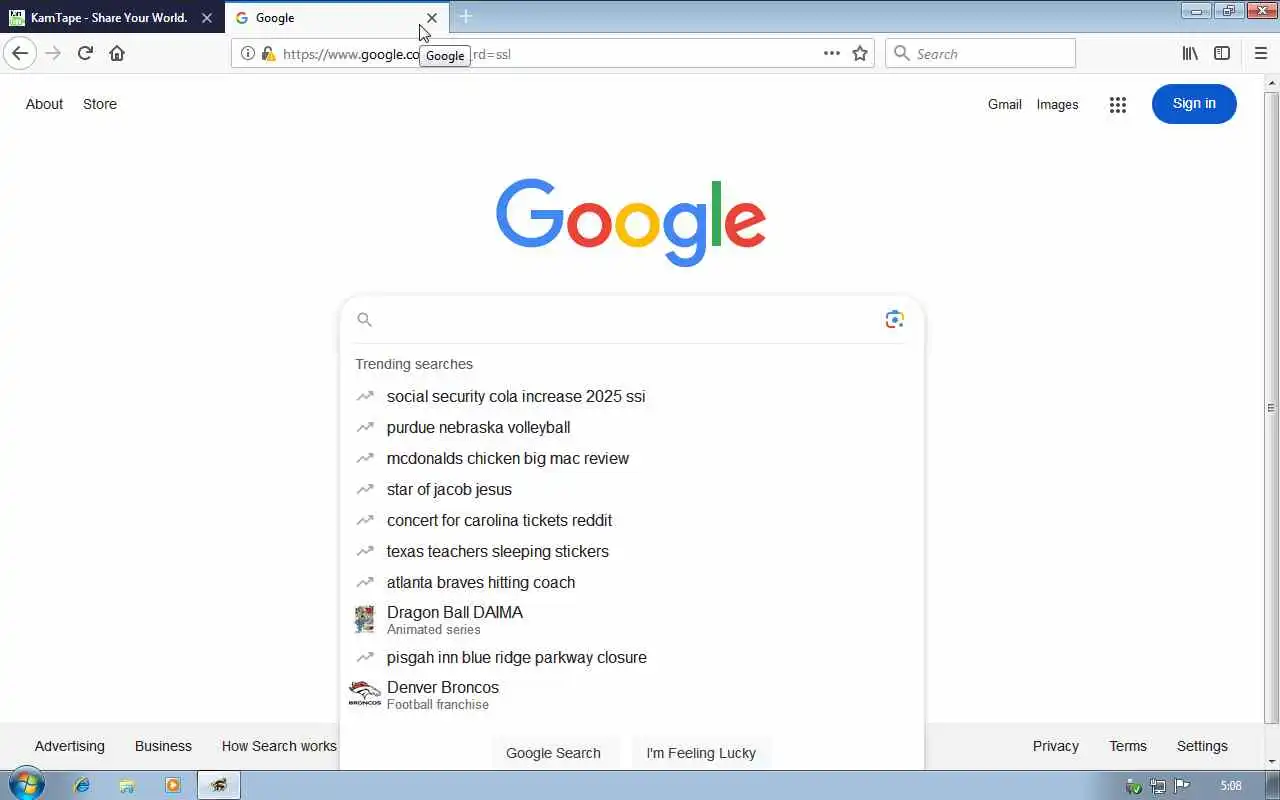Switch to the KamTape tab
Screen dimensions: 1280x800
(108, 17)
